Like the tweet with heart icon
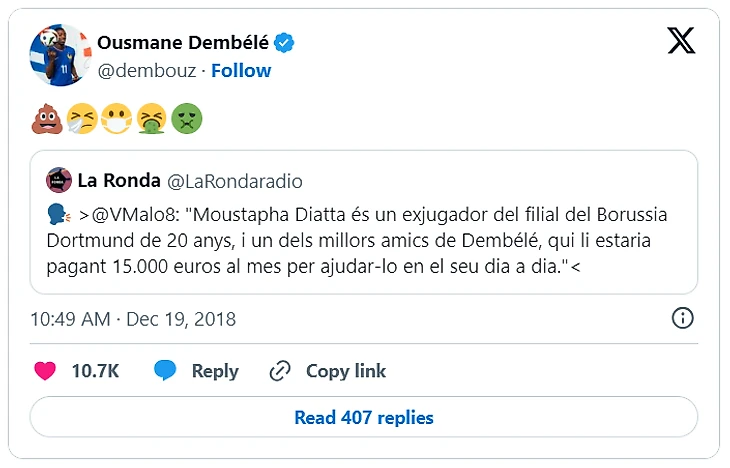 tap(45, 371)
